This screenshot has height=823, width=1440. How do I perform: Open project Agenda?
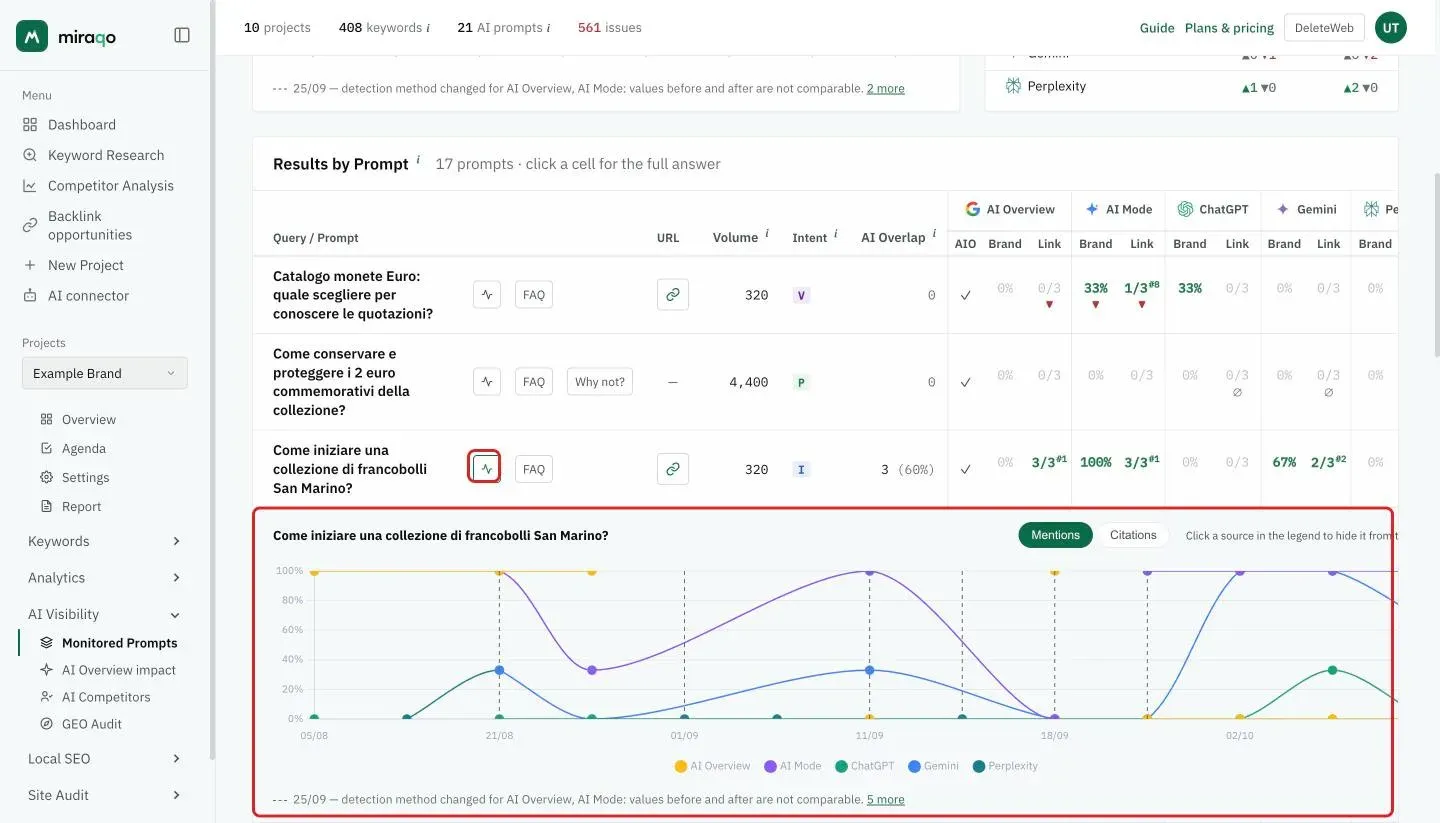pyautogui.click(x=83, y=448)
